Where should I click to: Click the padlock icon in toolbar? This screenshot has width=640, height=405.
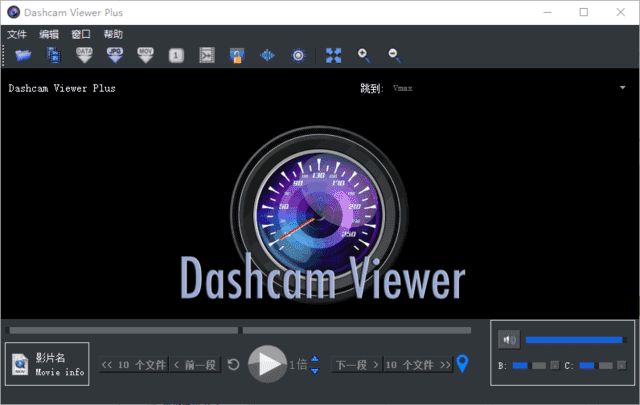pyautogui.click(x=237, y=55)
